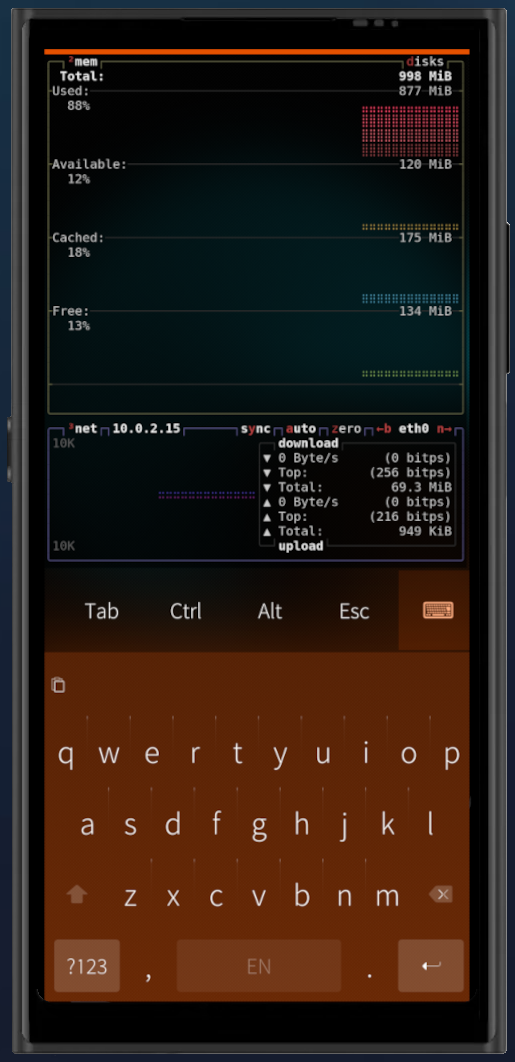Tap the k key

(388, 825)
